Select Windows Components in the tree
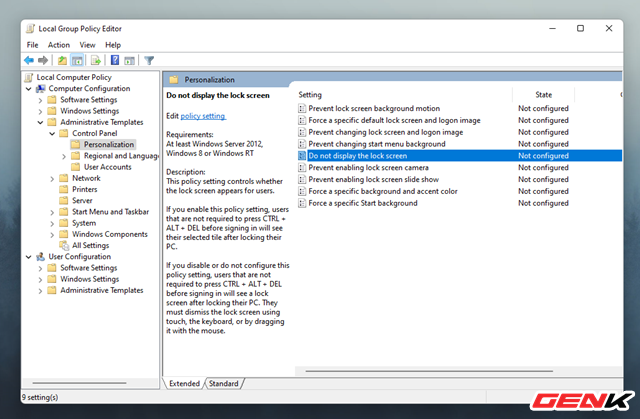640x419 pixels. coord(110,234)
